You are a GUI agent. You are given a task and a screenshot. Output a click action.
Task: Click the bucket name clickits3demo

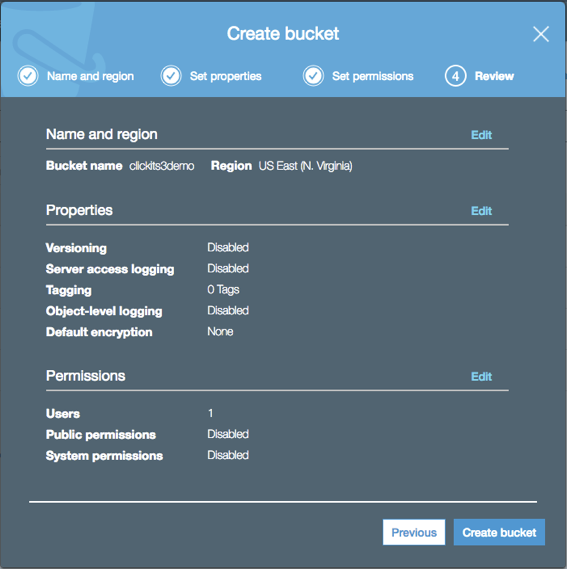(x=162, y=166)
